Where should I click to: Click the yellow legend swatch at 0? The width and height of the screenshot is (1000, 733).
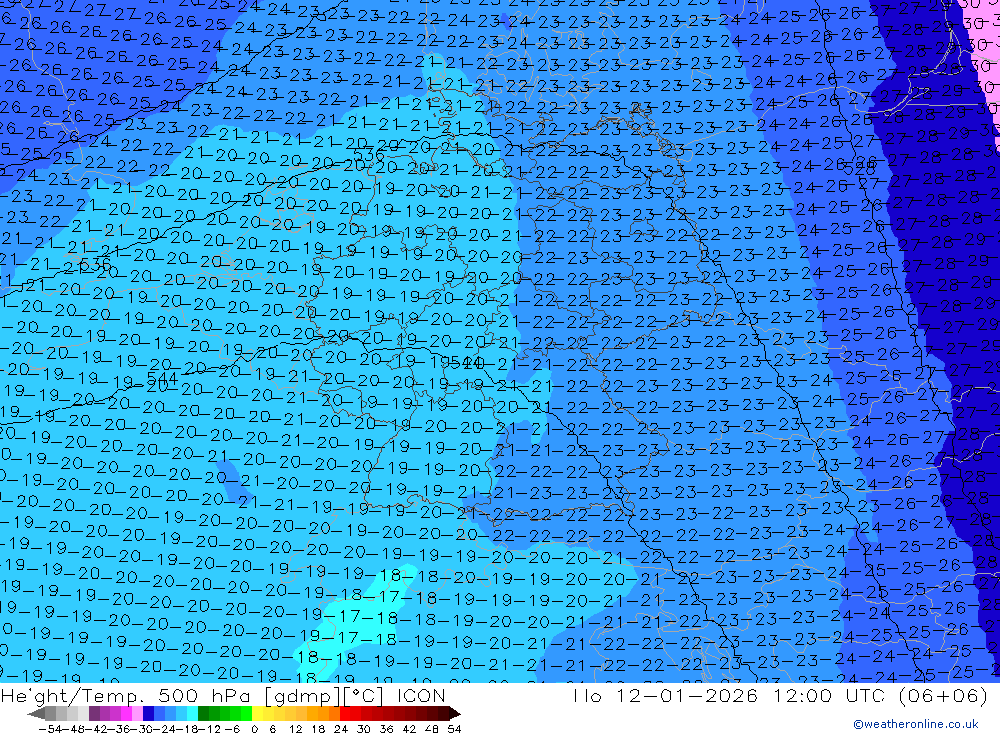click(258, 713)
